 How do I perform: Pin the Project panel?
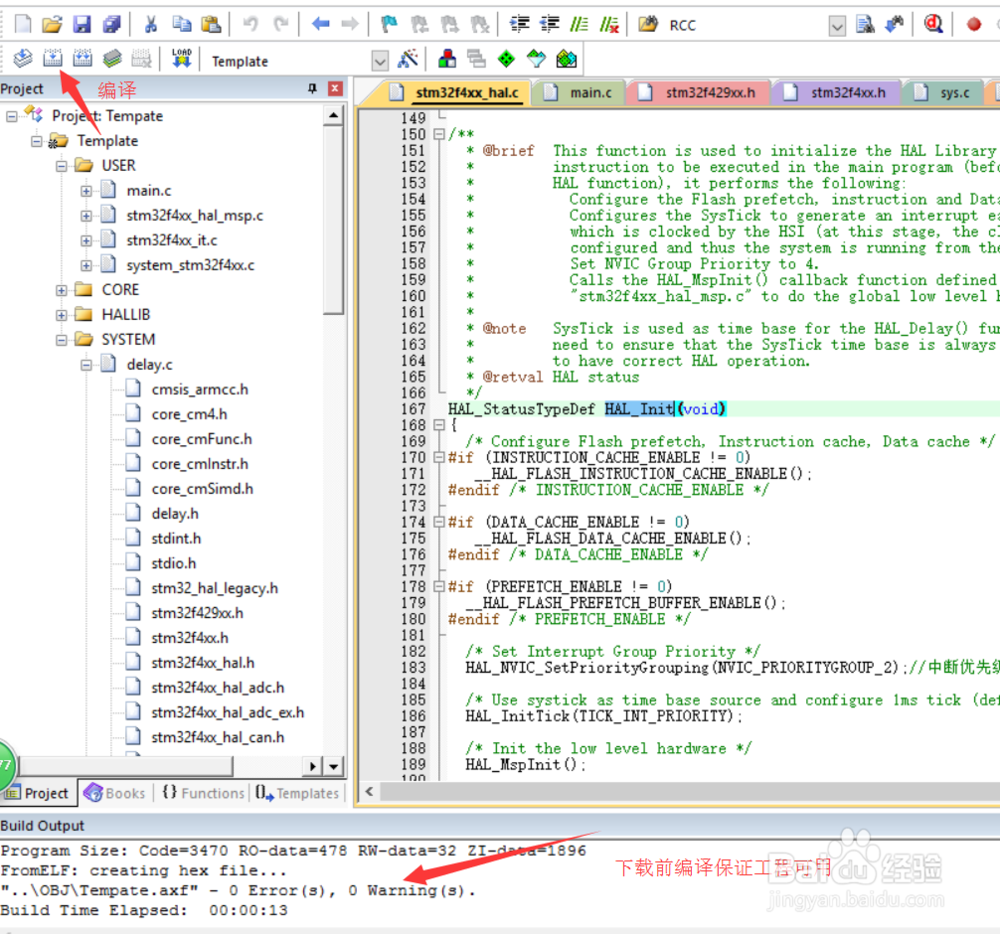(312, 89)
